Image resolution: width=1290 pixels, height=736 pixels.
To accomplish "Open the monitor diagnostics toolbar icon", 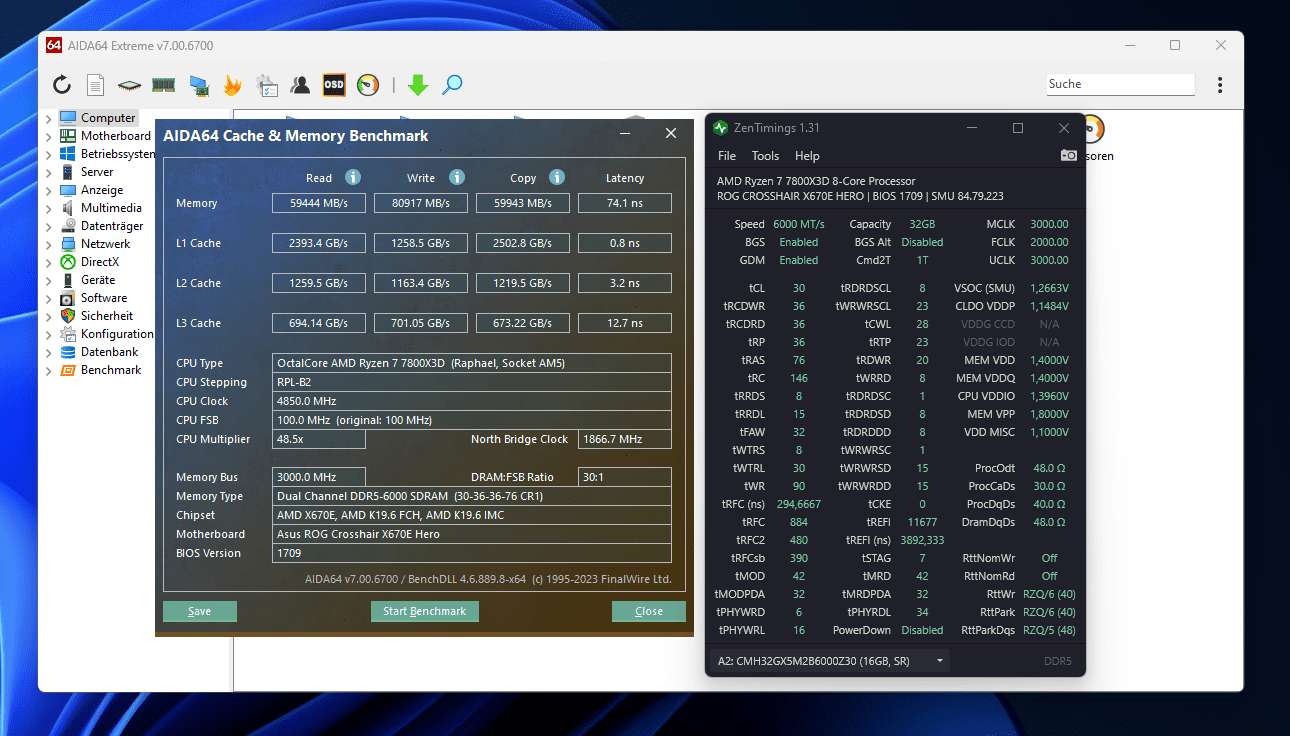I will [199, 86].
